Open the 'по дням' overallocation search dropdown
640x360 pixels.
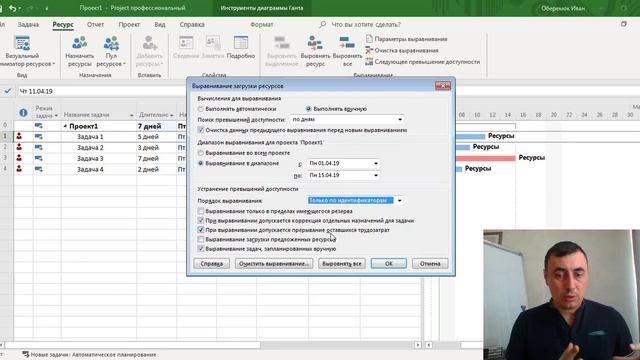[400, 120]
